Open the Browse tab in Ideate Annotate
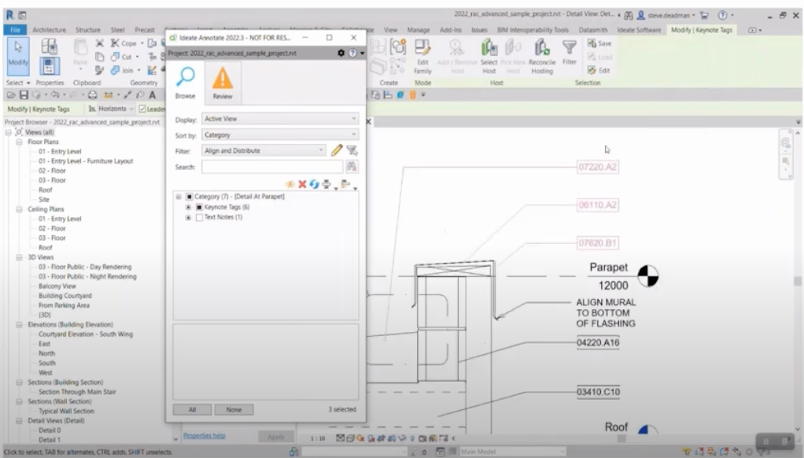 click(185, 83)
